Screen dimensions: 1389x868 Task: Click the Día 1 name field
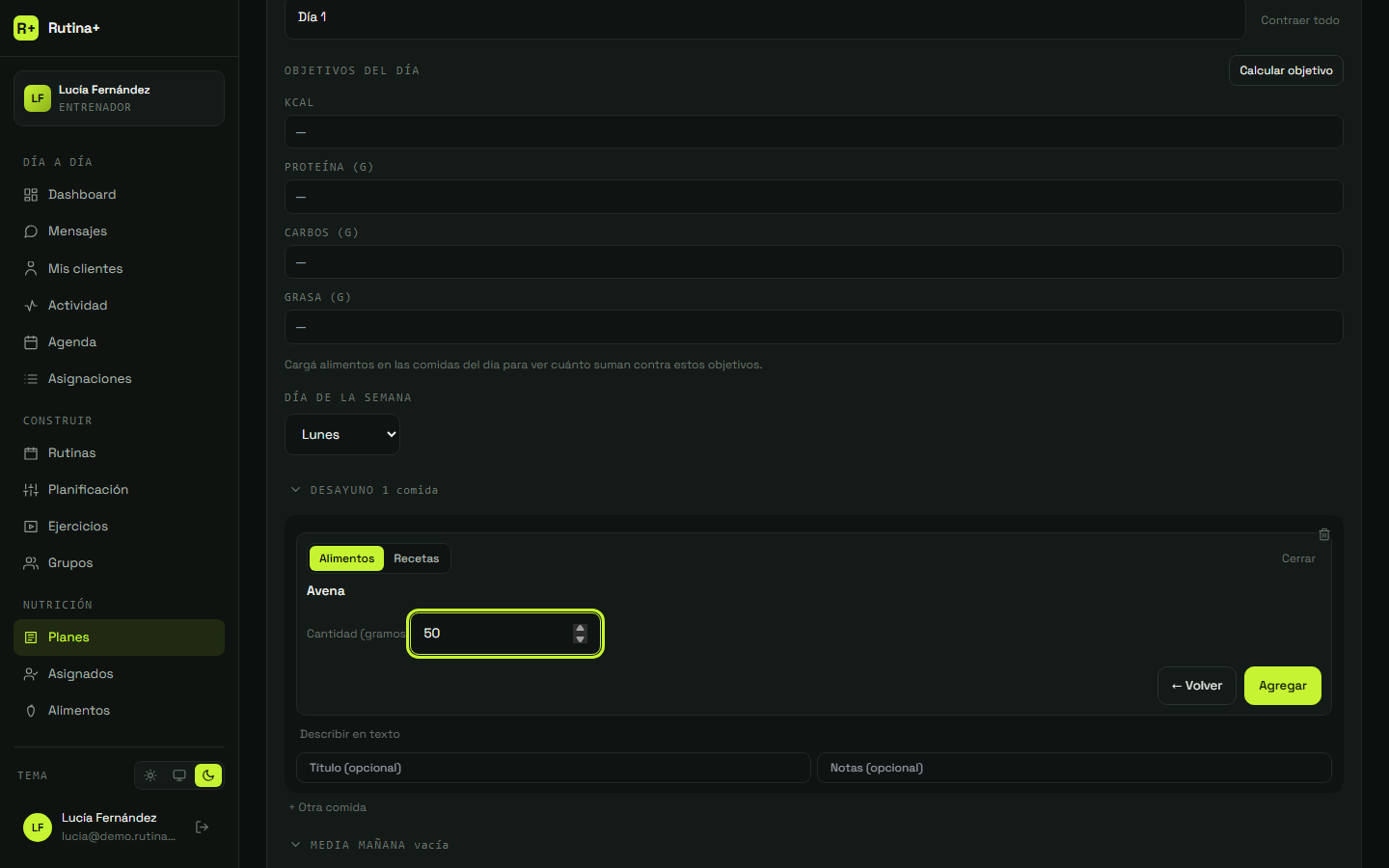(x=765, y=17)
